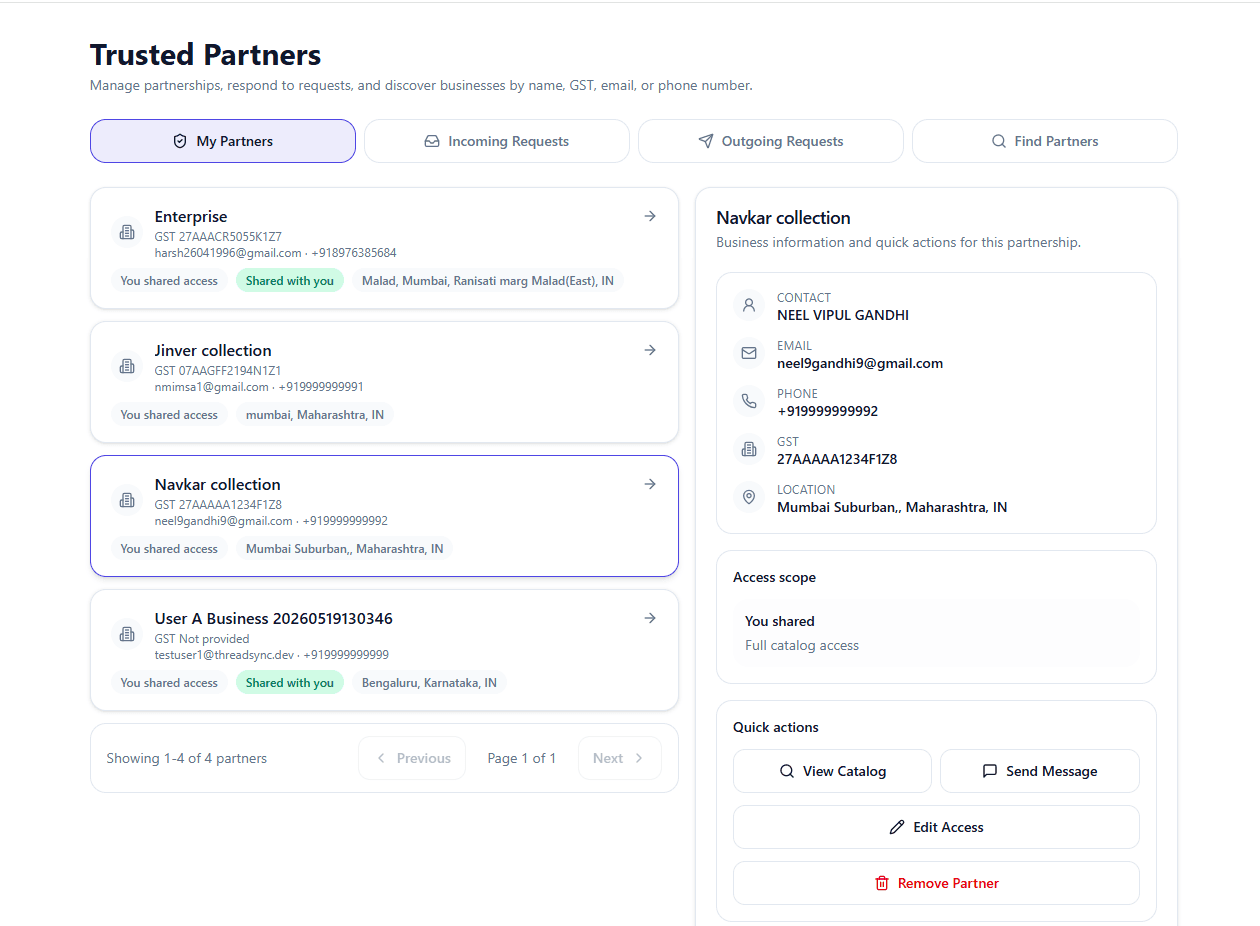Image resolution: width=1260 pixels, height=926 pixels.
Task: Click the red Remove Partner button
Action: point(936,883)
